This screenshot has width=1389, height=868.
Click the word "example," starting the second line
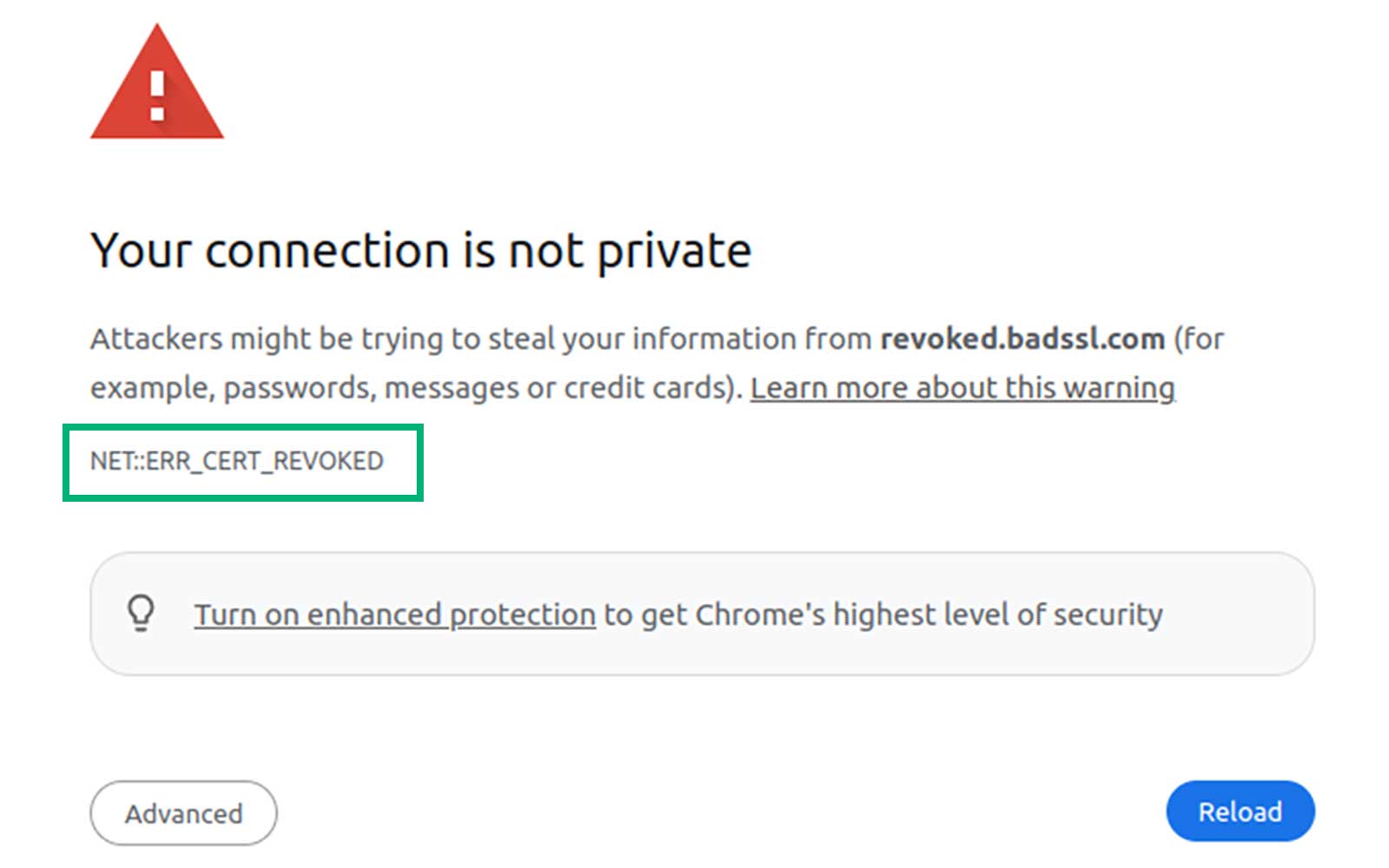click(x=152, y=388)
